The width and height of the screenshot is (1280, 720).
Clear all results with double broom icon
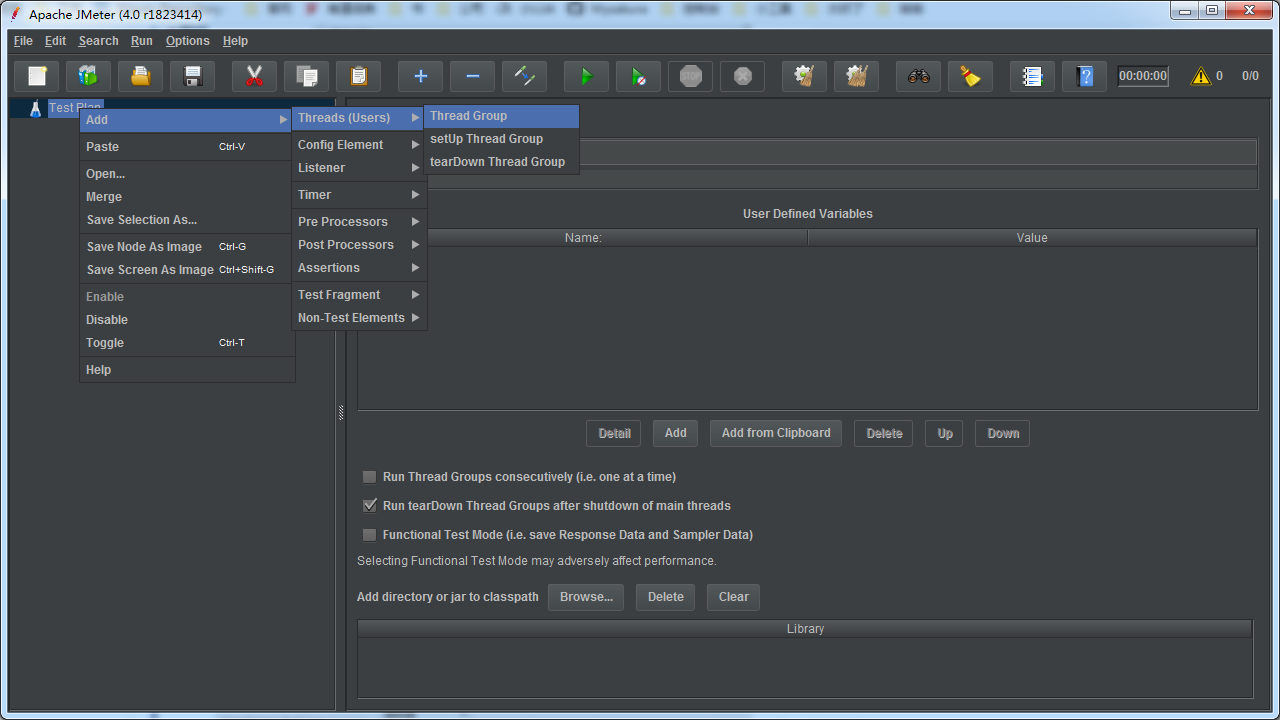[x=857, y=76]
